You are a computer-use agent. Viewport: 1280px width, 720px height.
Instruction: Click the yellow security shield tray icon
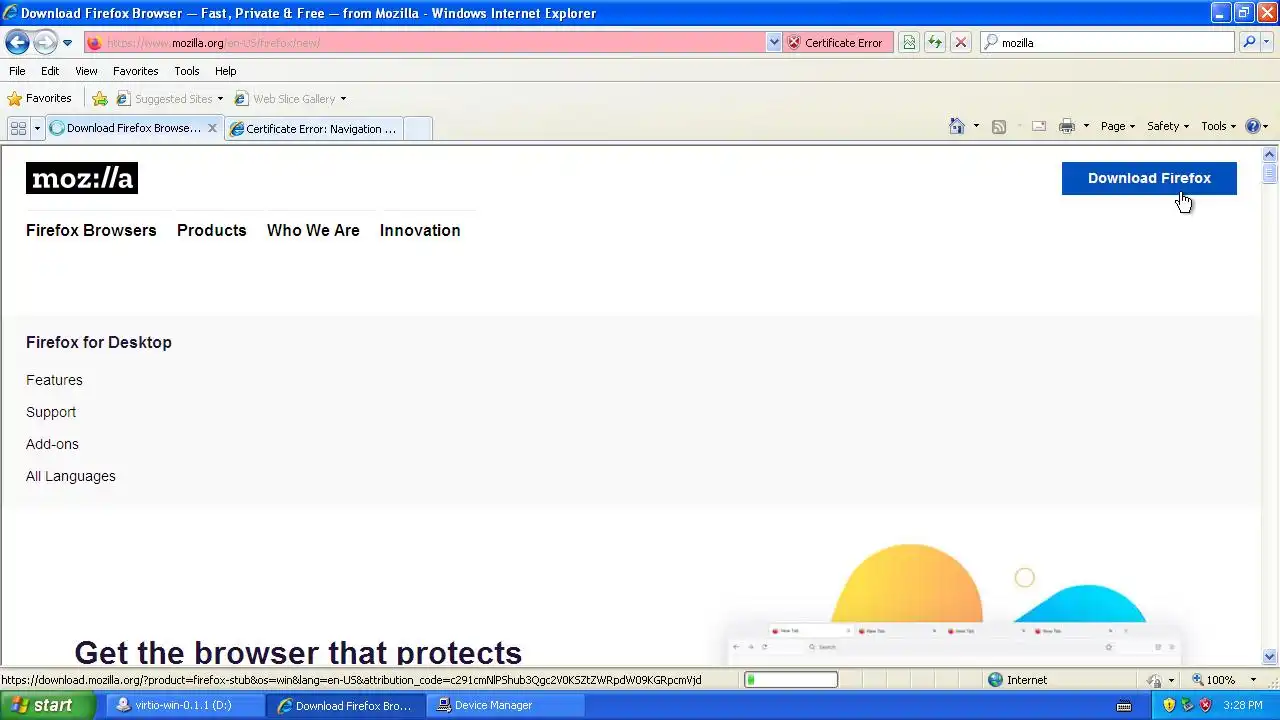pyautogui.click(x=1169, y=705)
